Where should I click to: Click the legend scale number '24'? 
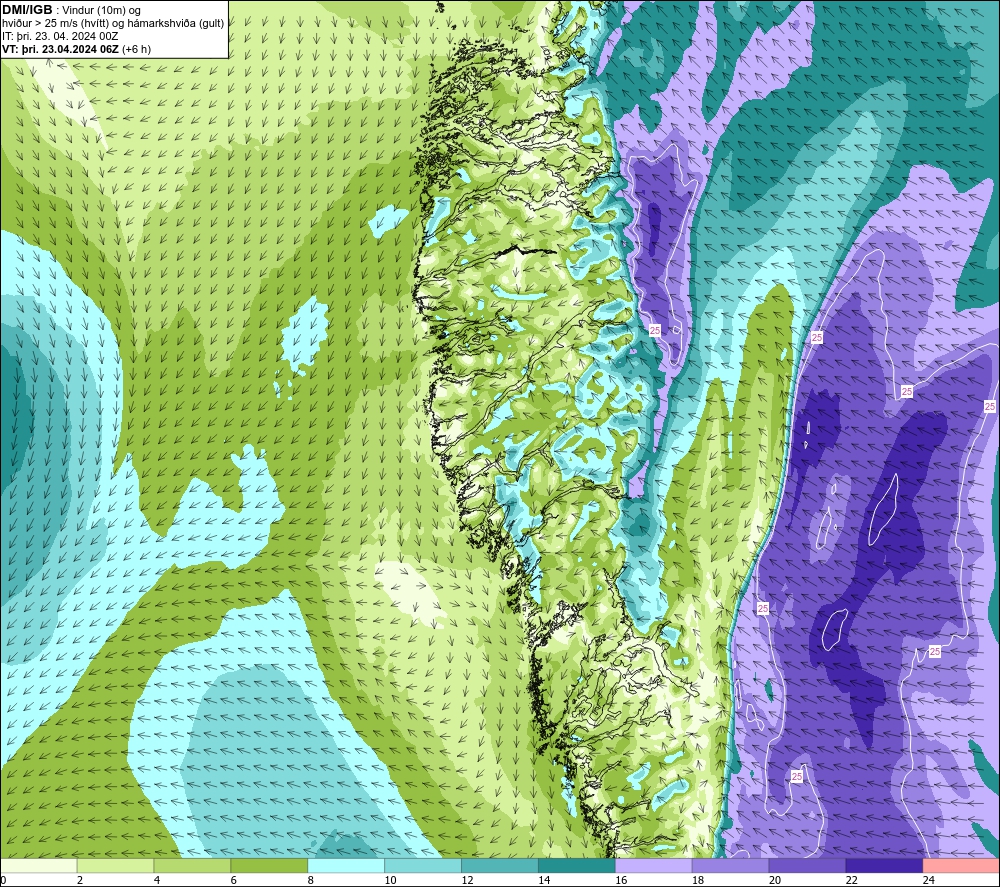[x=929, y=880]
